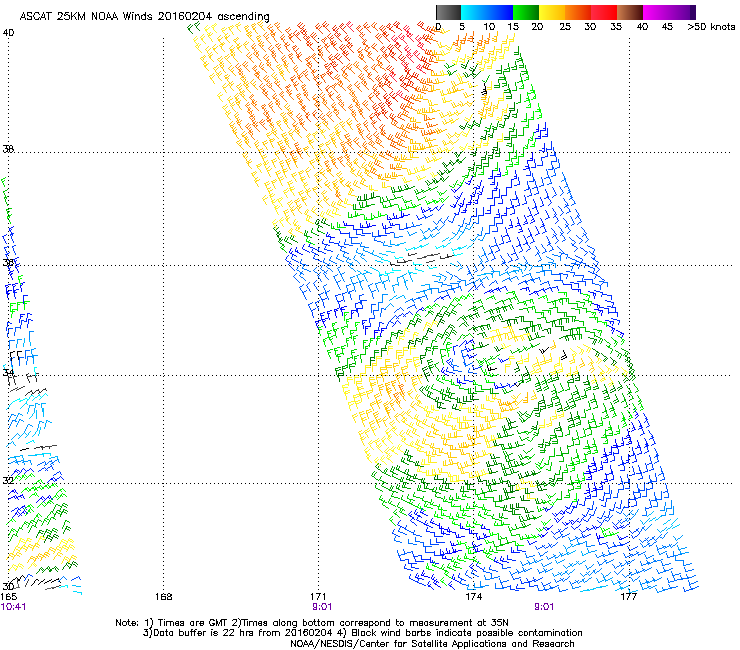The image size is (740, 650).
Task: Click the NOAA/NESDIS credit line
Action: pos(432,644)
